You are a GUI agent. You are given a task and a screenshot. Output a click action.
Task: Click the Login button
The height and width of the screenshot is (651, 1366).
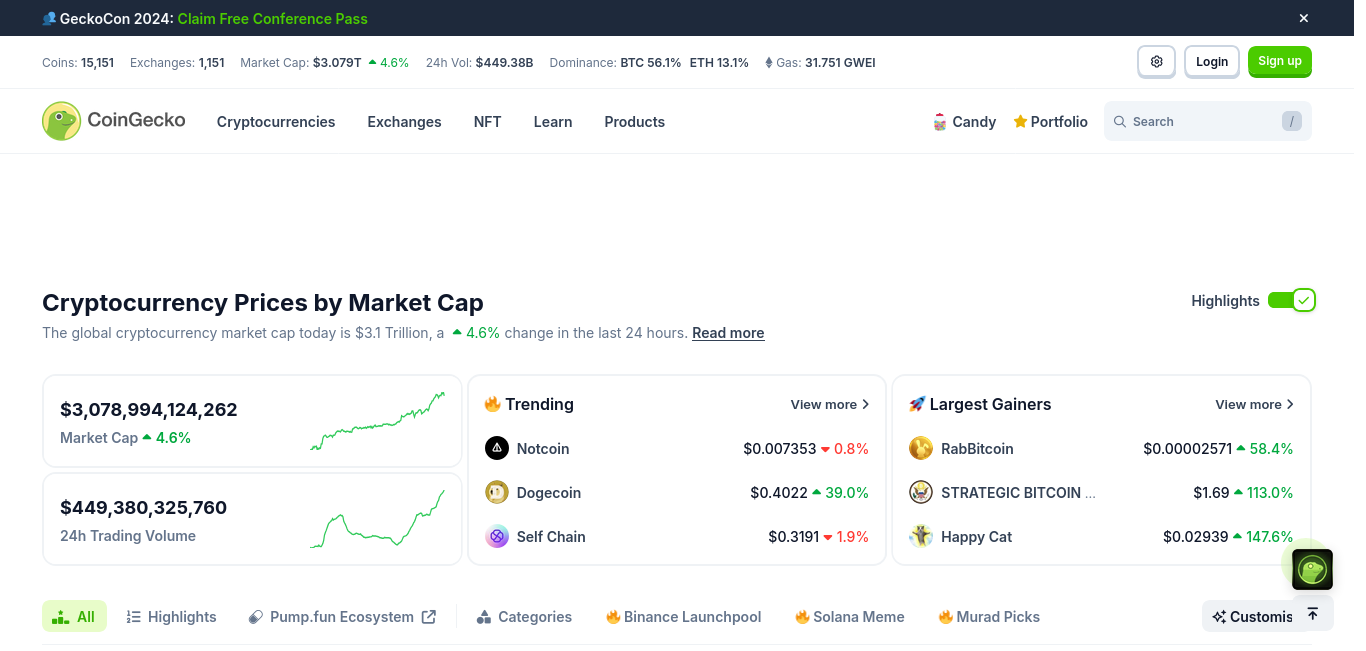1212,62
